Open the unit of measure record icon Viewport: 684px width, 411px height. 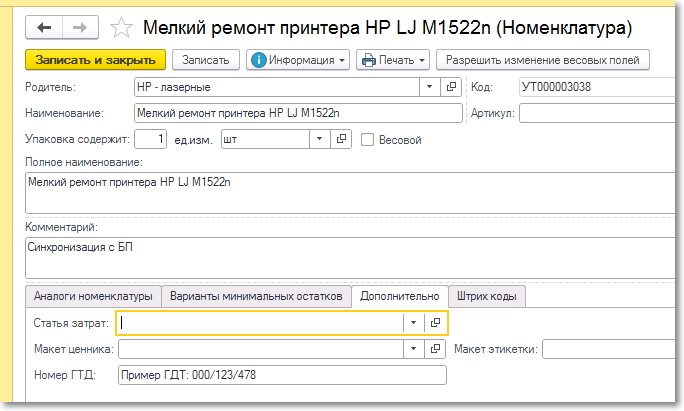(343, 139)
